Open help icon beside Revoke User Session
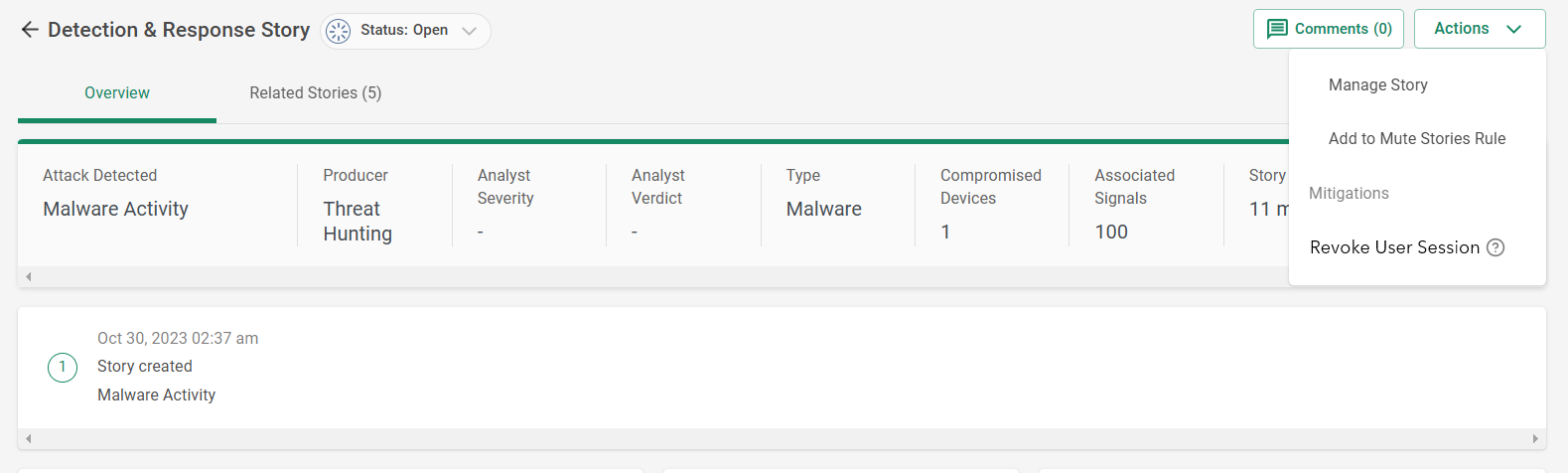This screenshot has height=473, width=1568. 1496,247
